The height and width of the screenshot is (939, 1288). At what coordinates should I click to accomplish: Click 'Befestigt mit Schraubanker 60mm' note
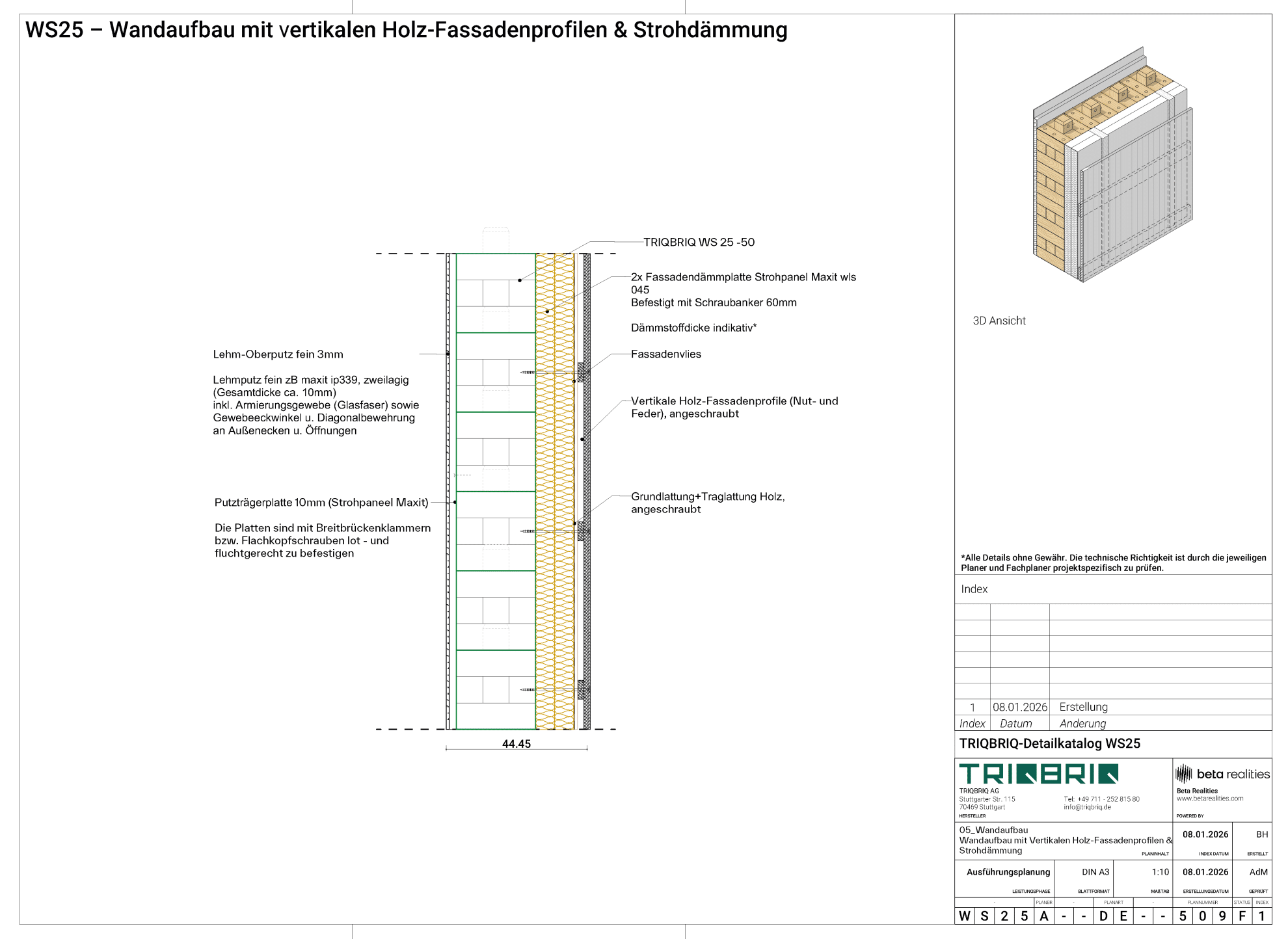pos(714,302)
